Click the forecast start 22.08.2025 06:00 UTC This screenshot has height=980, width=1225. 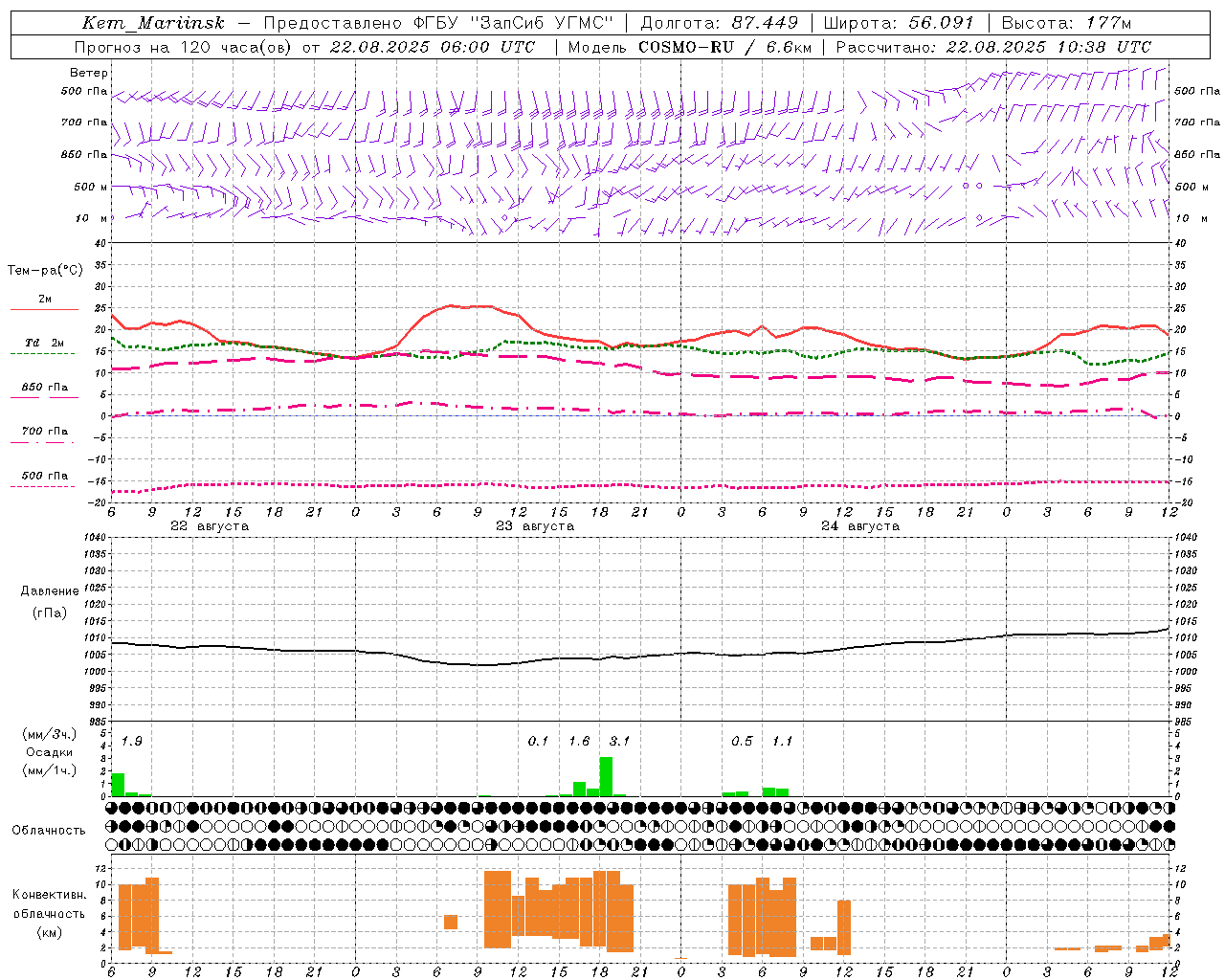[x=432, y=47]
